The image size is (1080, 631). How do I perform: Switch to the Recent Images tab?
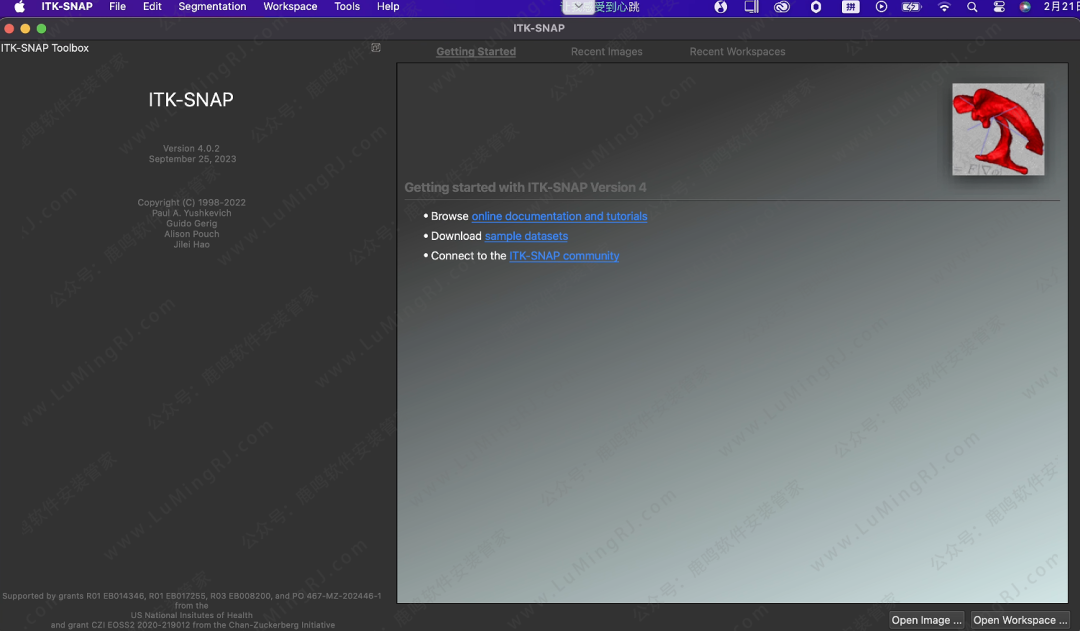pyautogui.click(x=606, y=52)
